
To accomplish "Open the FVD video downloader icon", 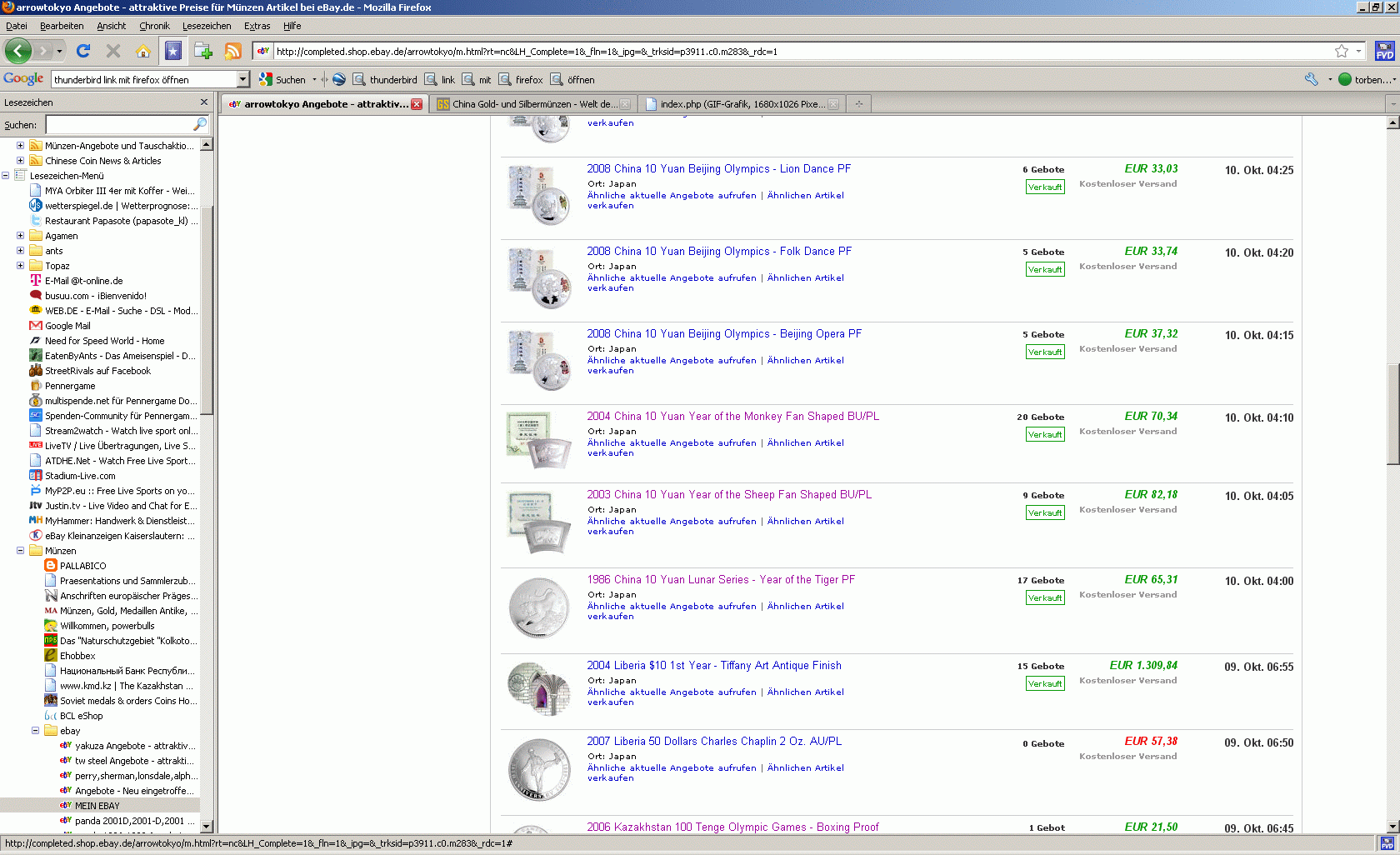I will coord(1384,52).
